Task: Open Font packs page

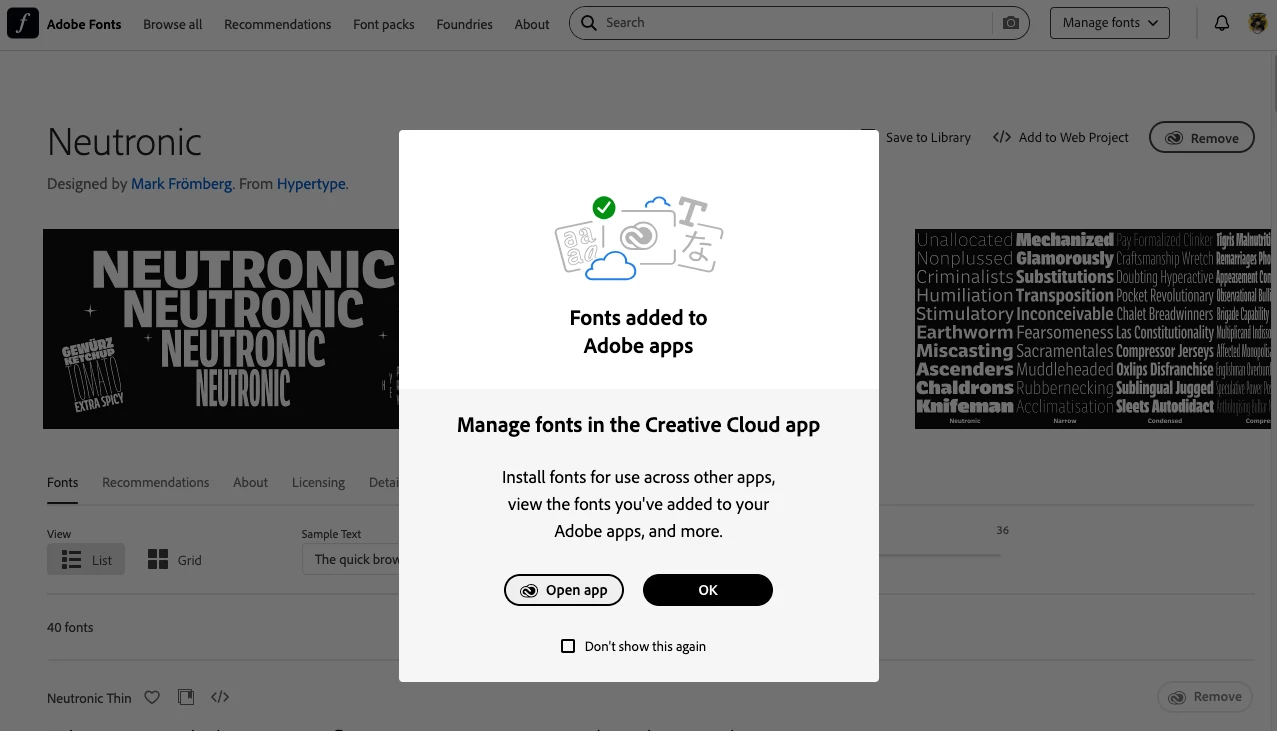Action: pyautogui.click(x=384, y=24)
